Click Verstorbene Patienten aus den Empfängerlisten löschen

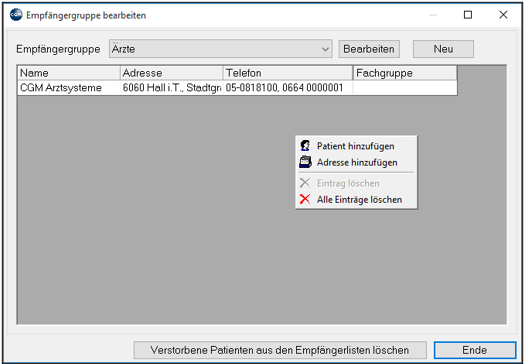click(x=280, y=350)
